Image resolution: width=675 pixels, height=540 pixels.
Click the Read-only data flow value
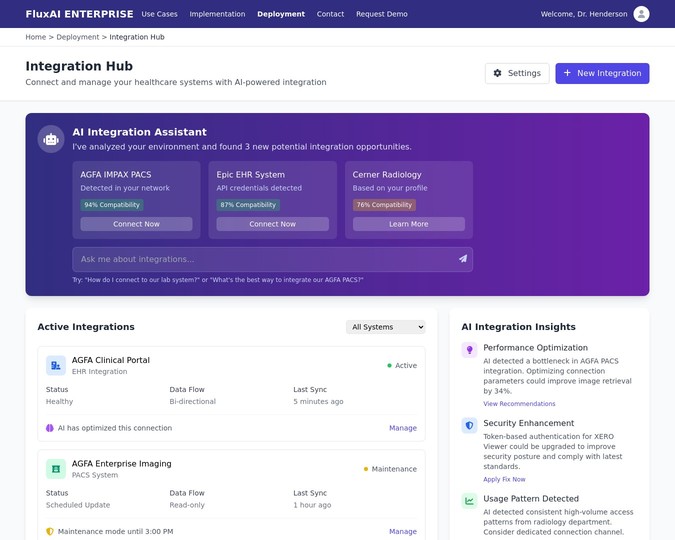(187, 505)
